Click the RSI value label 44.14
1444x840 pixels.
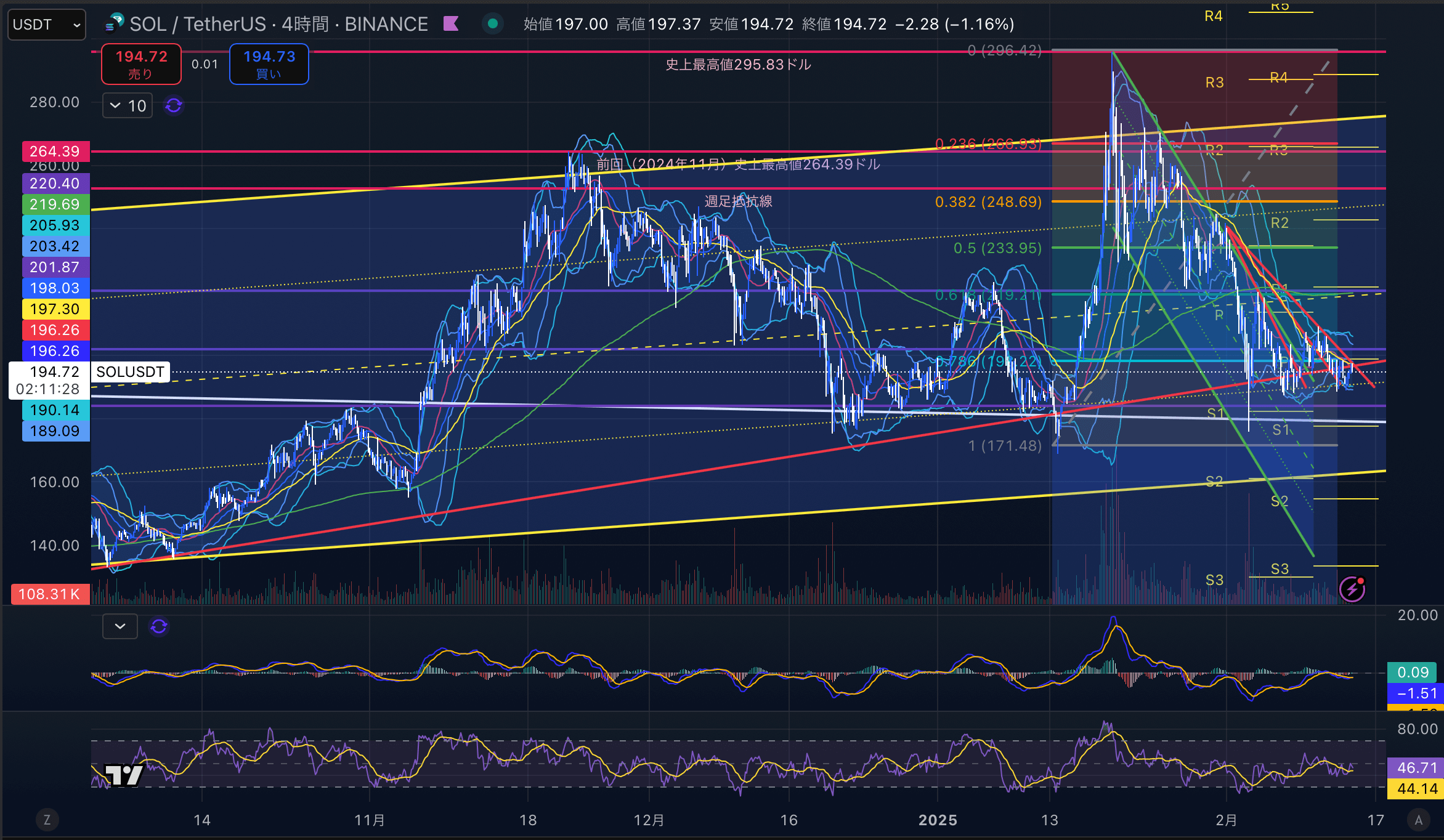click(1416, 789)
